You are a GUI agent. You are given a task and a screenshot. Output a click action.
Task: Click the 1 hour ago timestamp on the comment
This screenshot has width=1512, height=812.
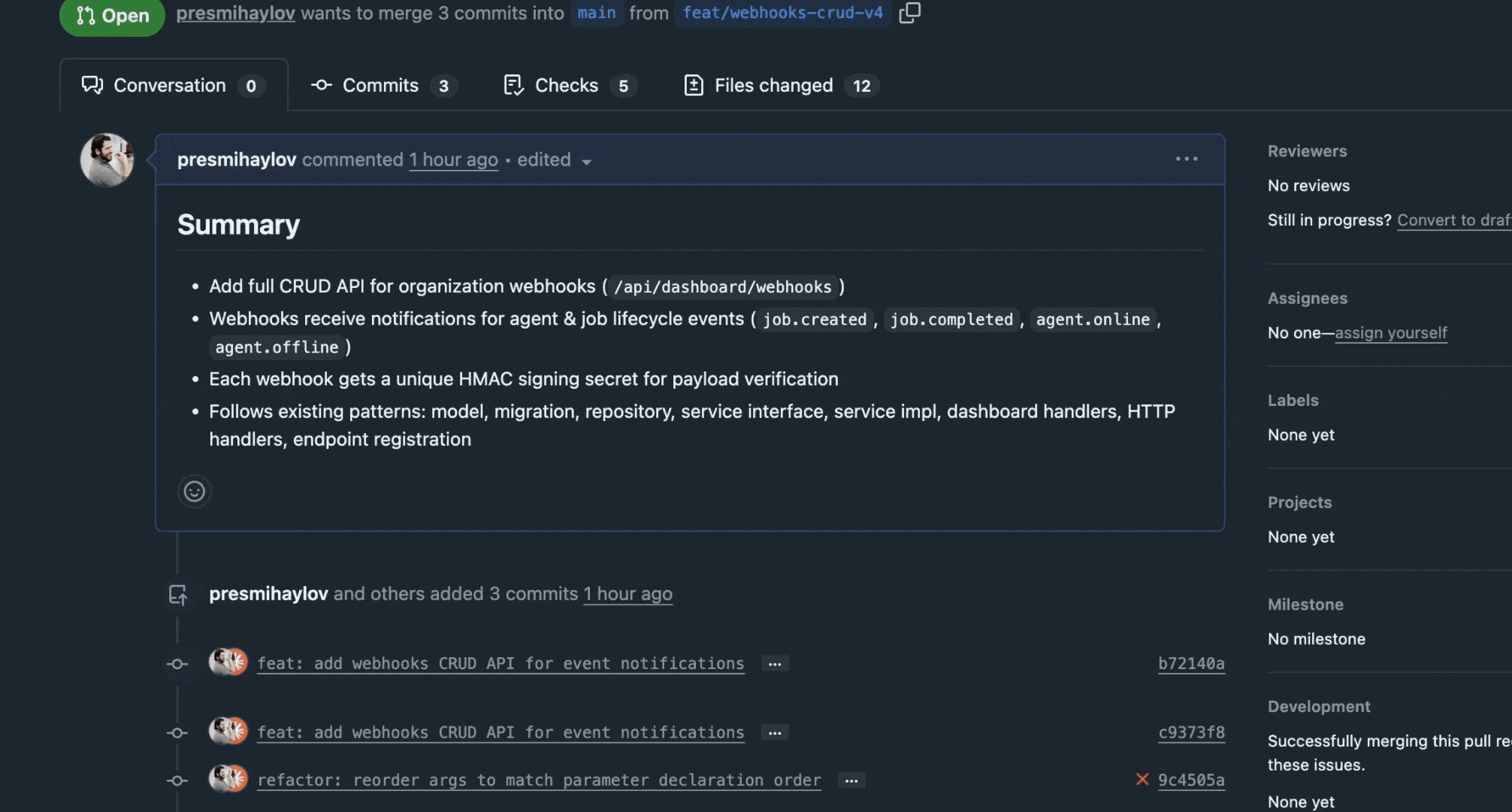pos(453,159)
